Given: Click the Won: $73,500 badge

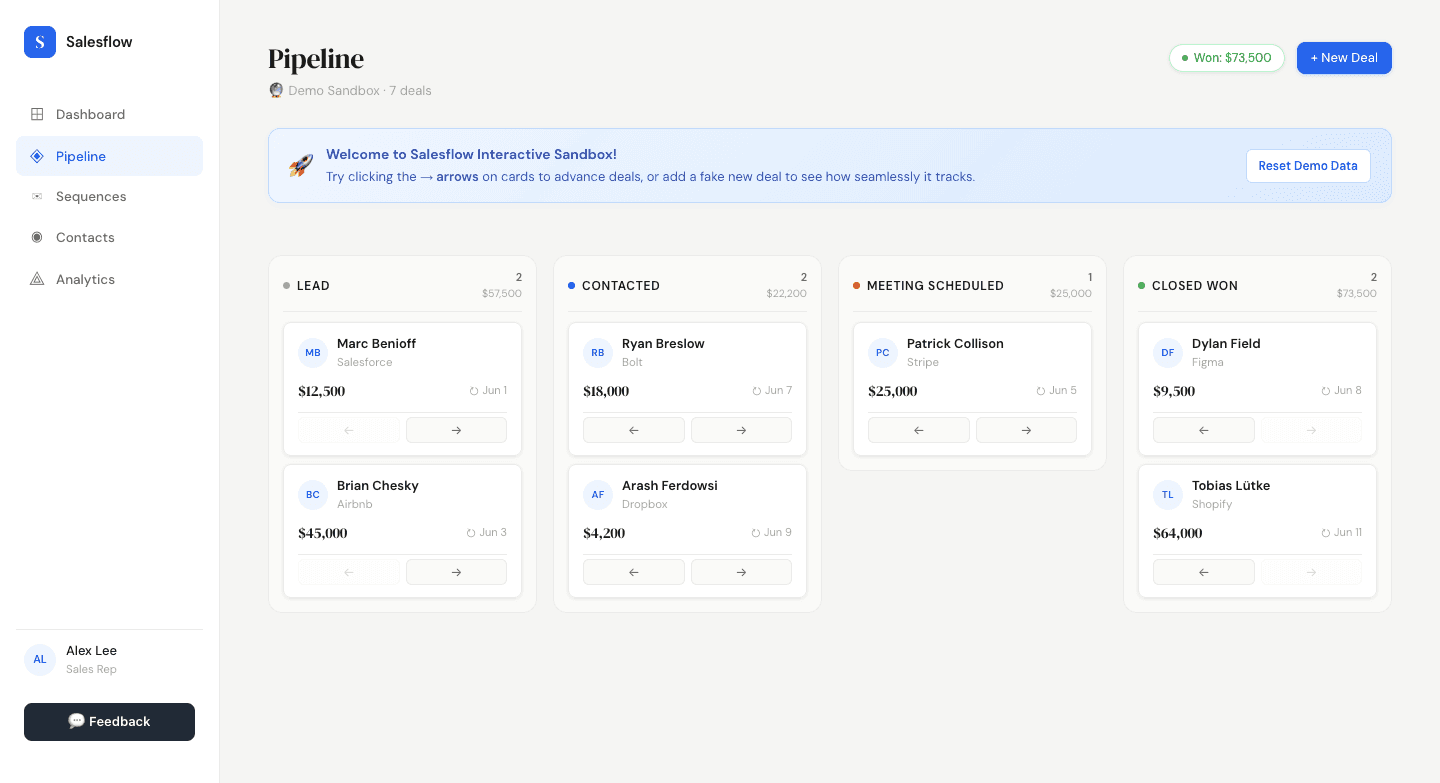Looking at the screenshot, I should [1227, 58].
